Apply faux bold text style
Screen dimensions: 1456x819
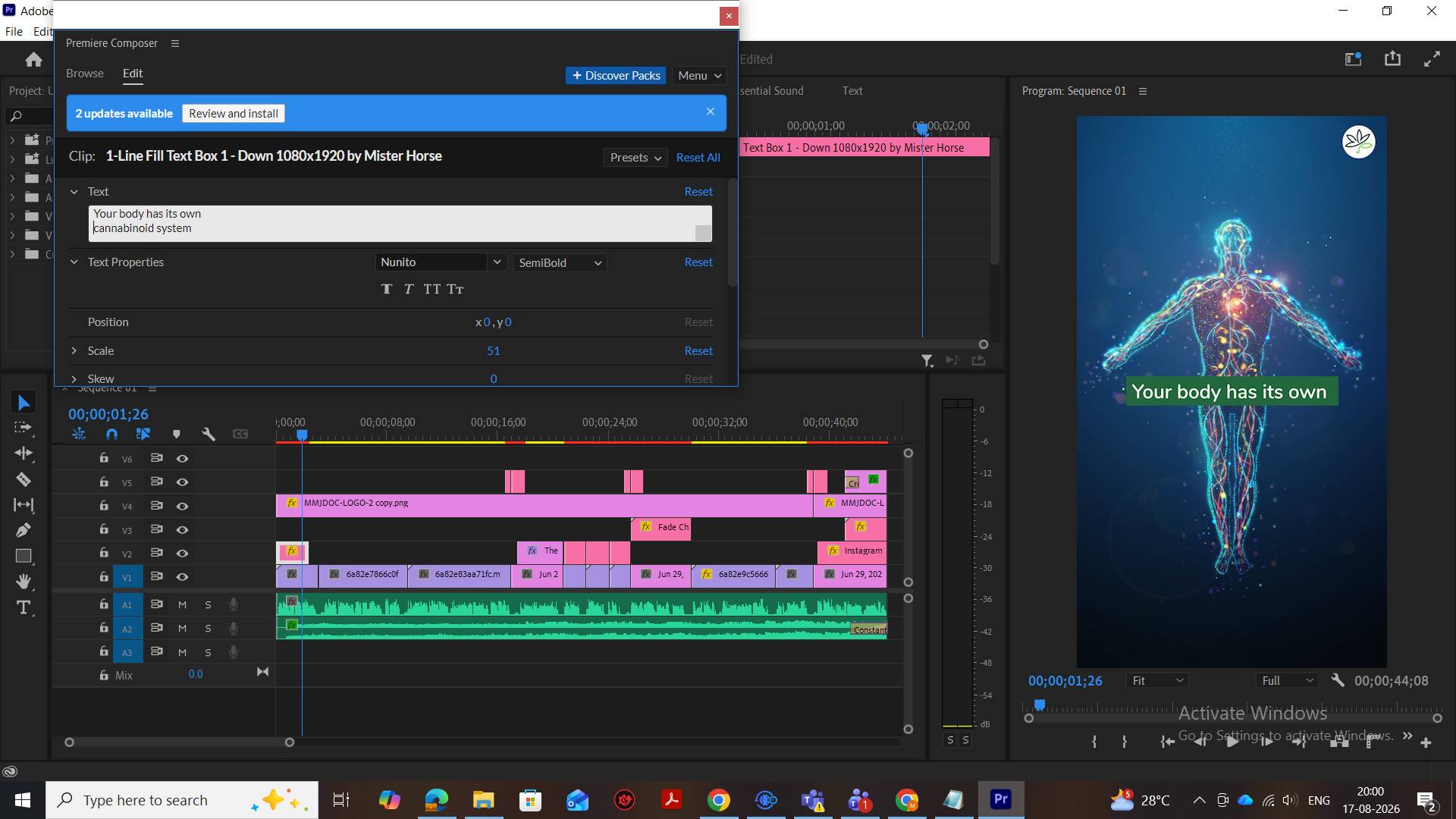(x=387, y=289)
